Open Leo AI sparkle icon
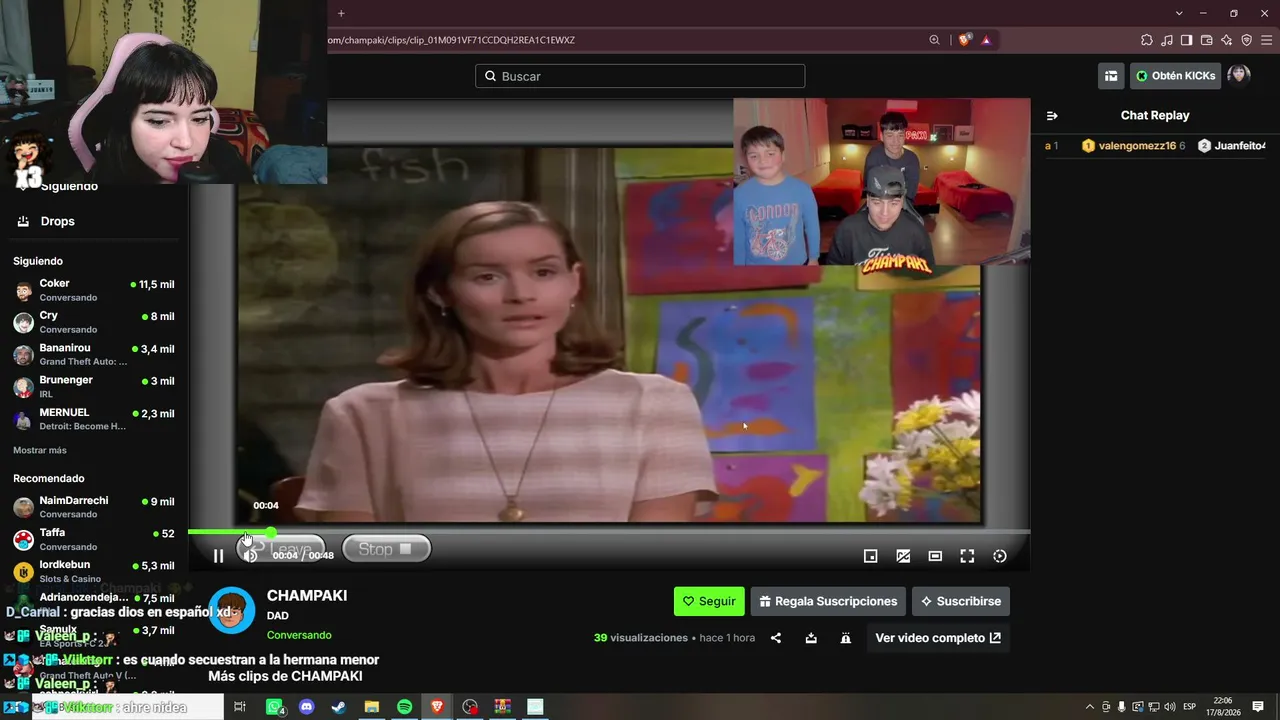The image size is (1280, 720). 1226,40
